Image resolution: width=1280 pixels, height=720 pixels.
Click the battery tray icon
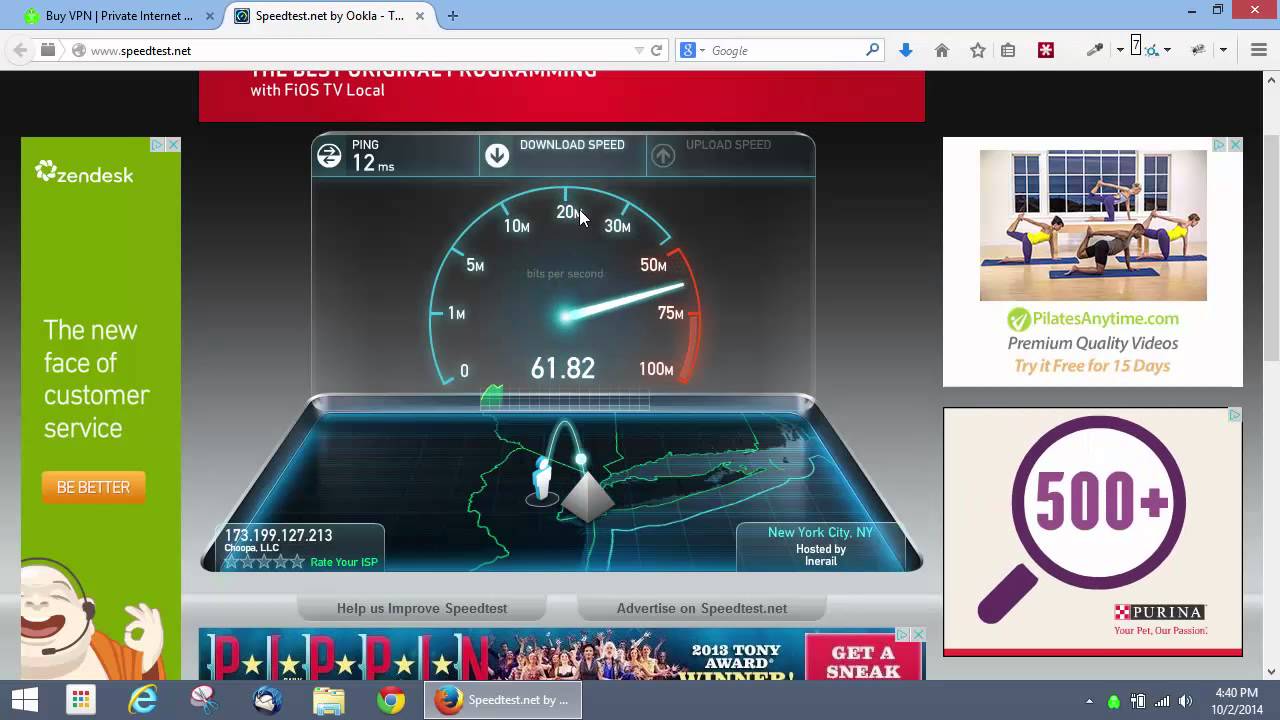point(1138,701)
